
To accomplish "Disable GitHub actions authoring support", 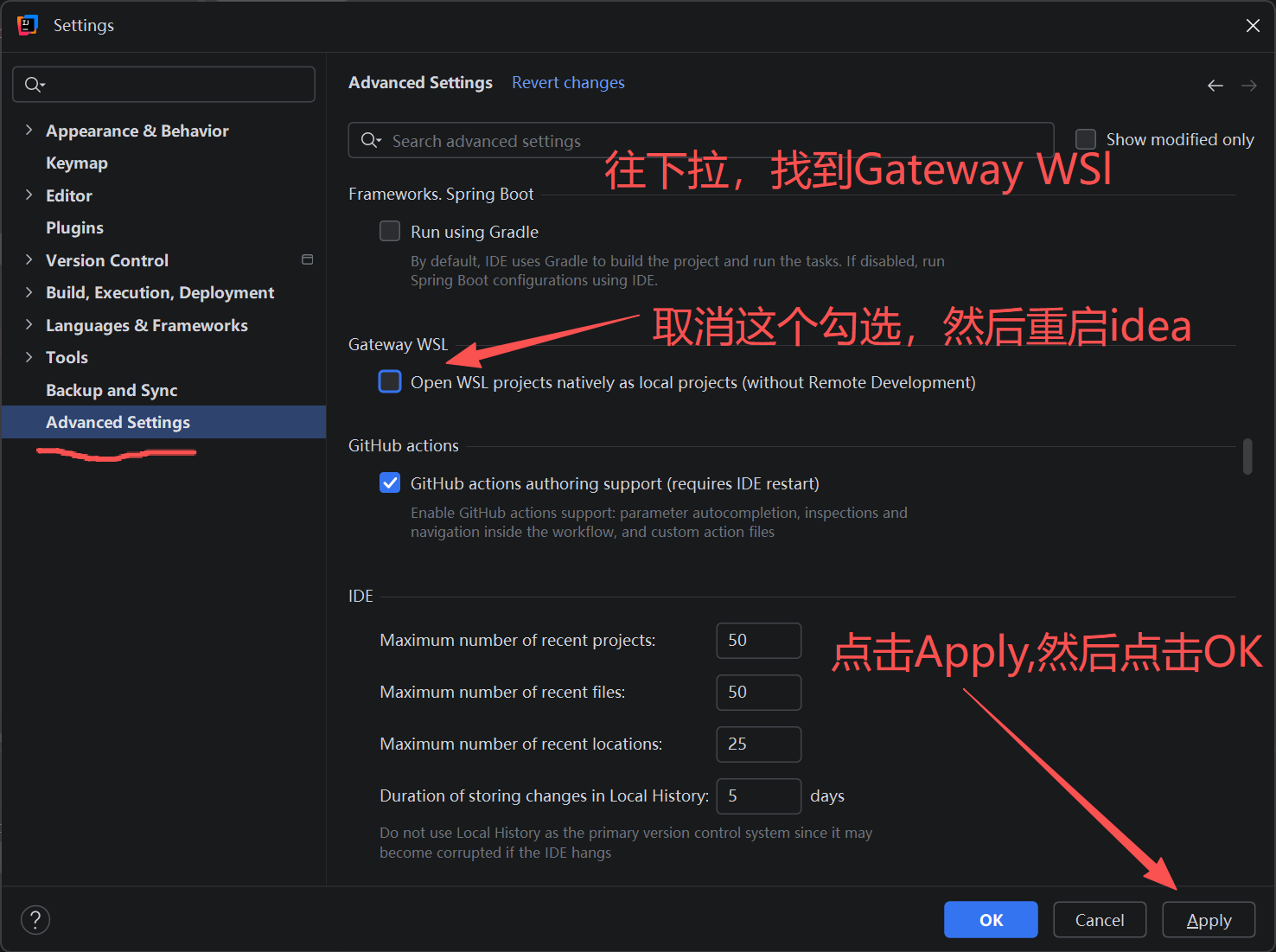I will 390,482.
